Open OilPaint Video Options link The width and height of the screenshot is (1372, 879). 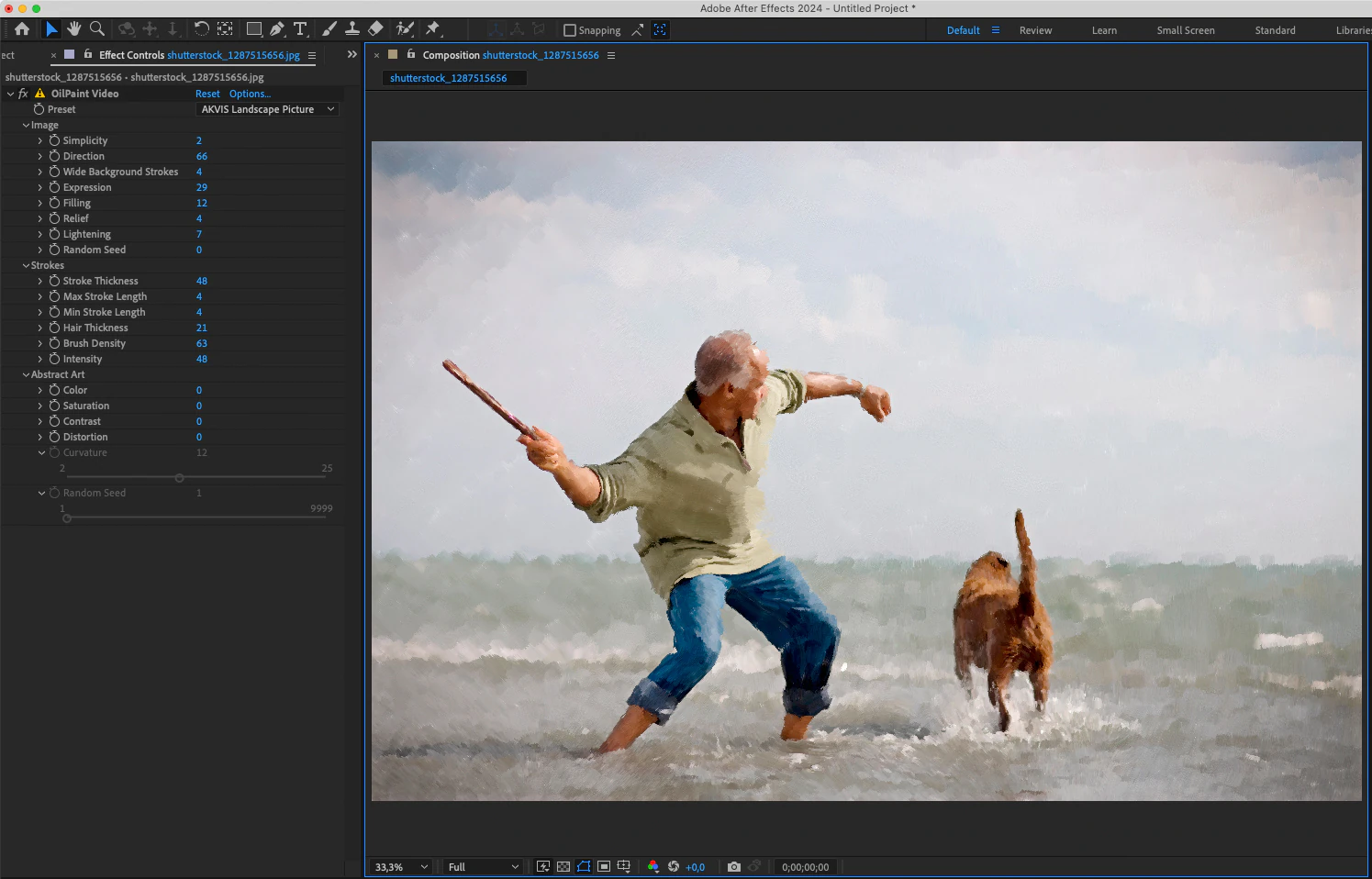coord(250,94)
